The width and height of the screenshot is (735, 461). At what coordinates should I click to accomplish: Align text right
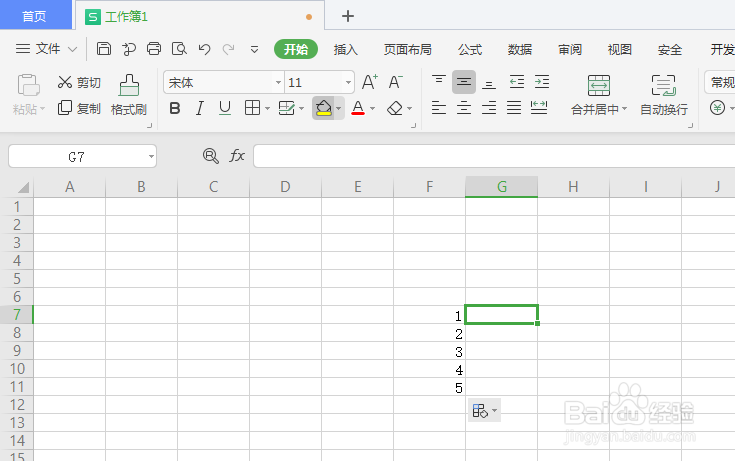pos(489,108)
